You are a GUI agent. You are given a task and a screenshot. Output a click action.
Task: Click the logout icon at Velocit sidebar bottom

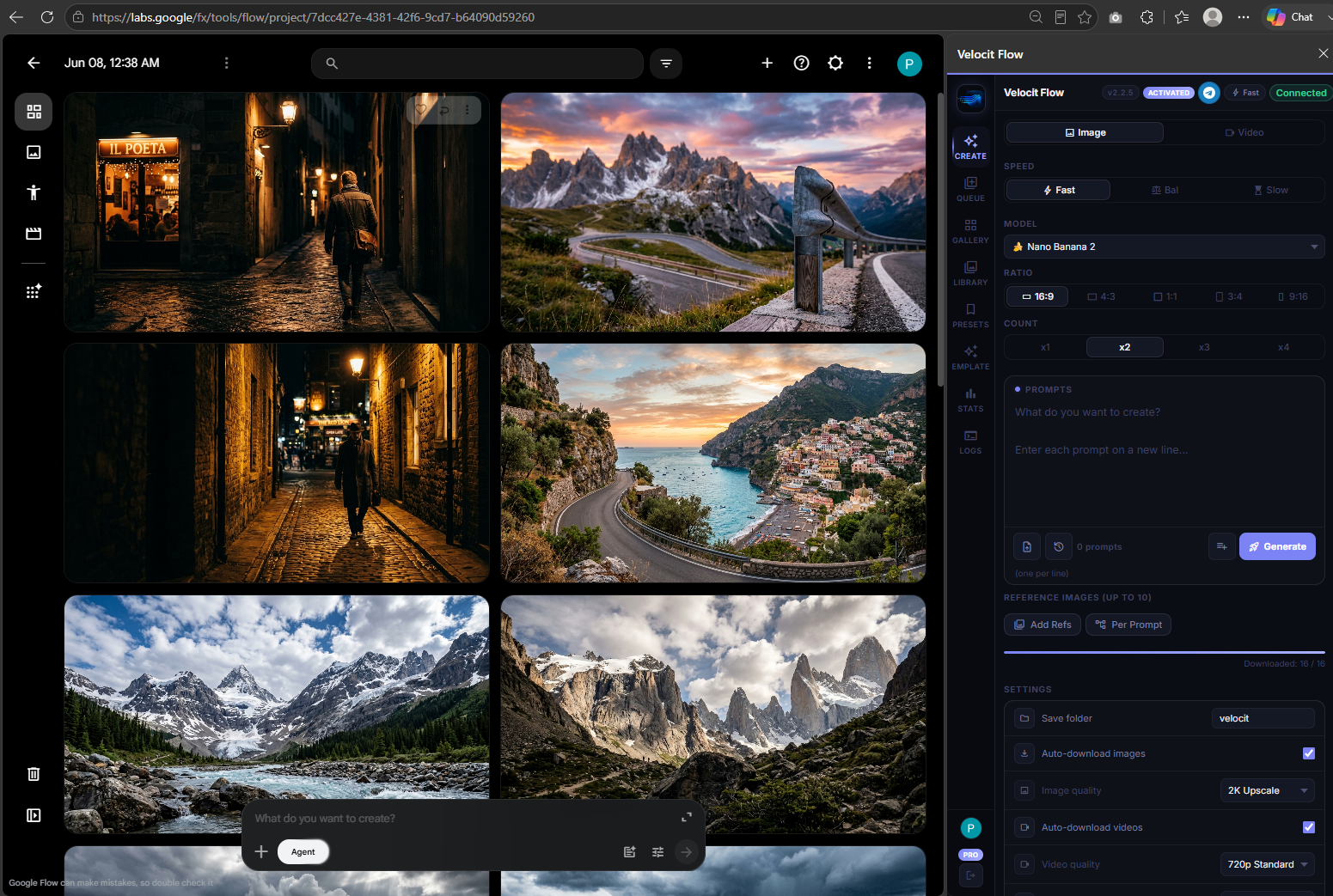tap(970, 875)
